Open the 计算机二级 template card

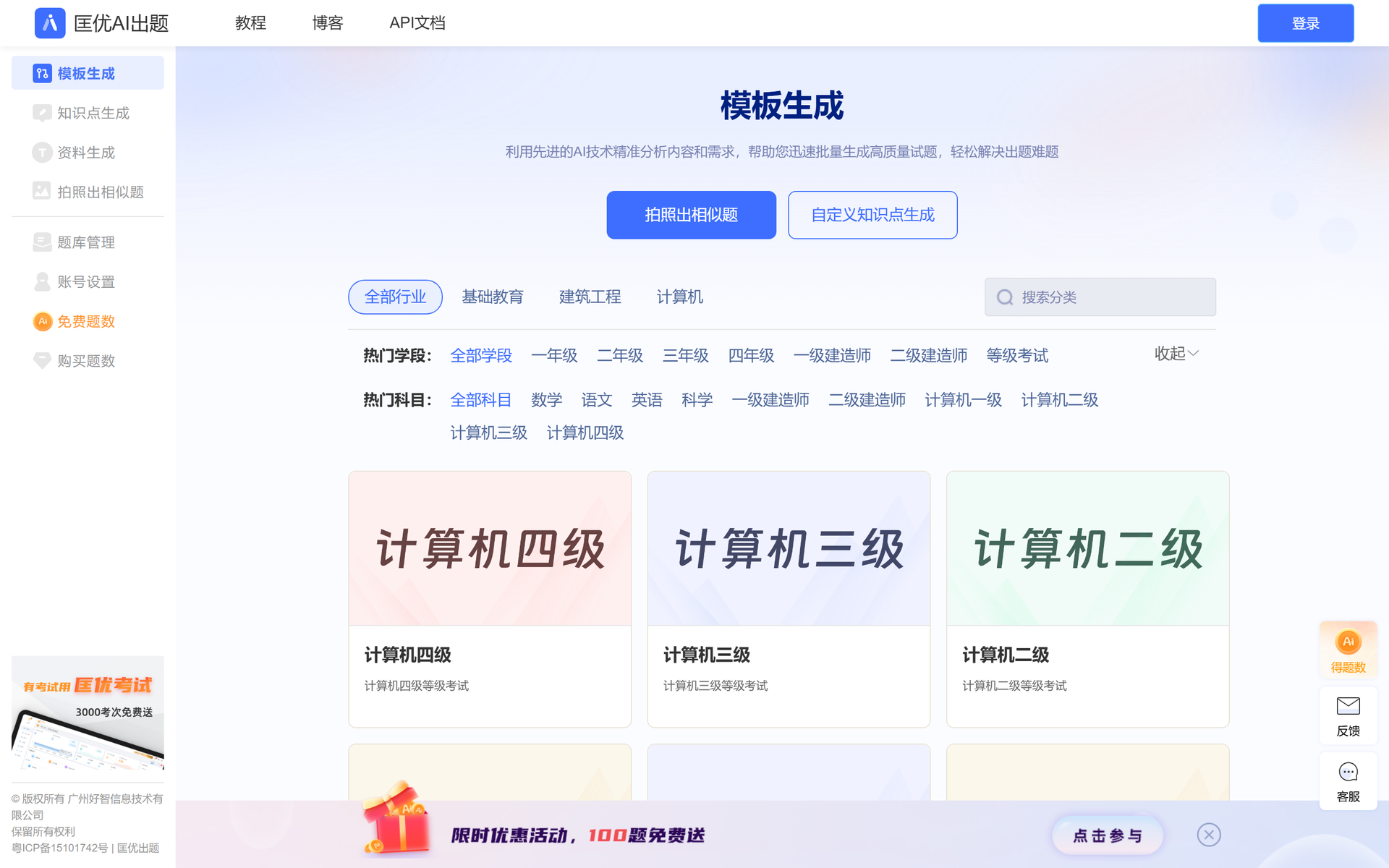[1087, 600]
